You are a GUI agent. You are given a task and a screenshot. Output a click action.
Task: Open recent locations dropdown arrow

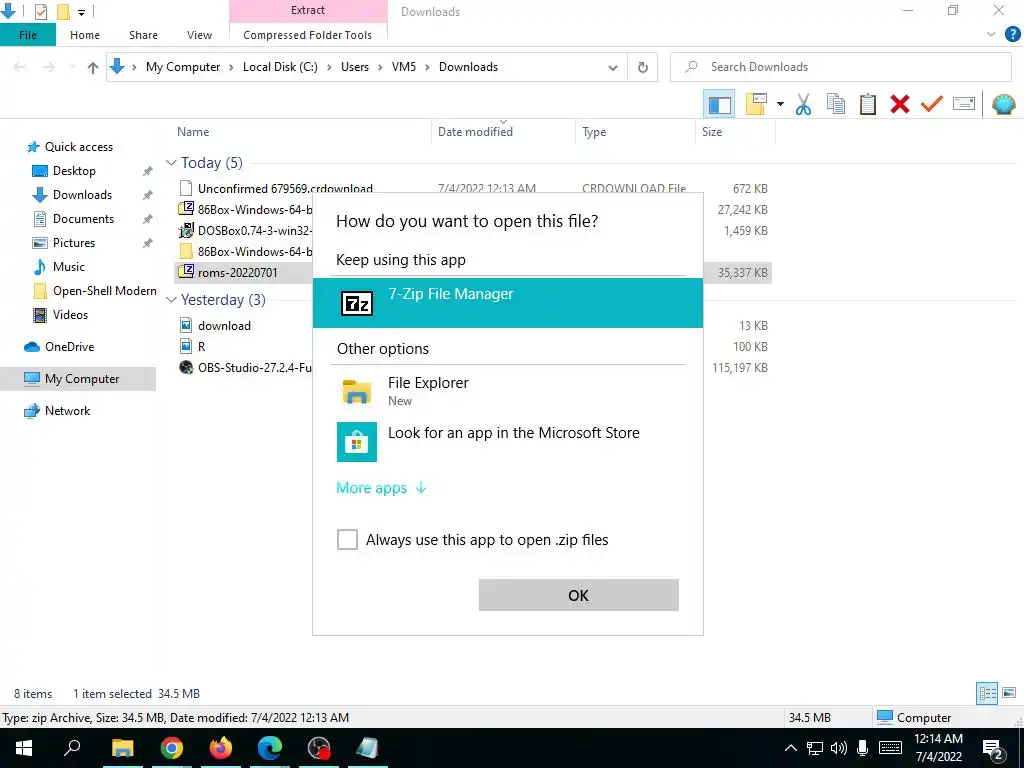71,67
